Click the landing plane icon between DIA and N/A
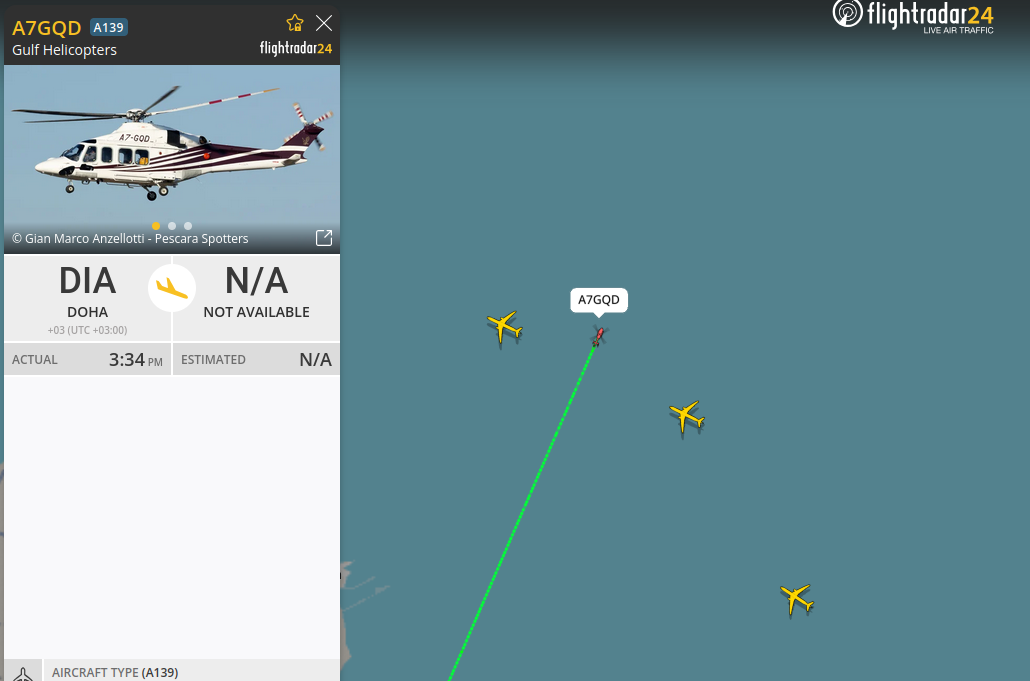The image size is (1030, 681). pyautogui.click(x=172, y=288)
